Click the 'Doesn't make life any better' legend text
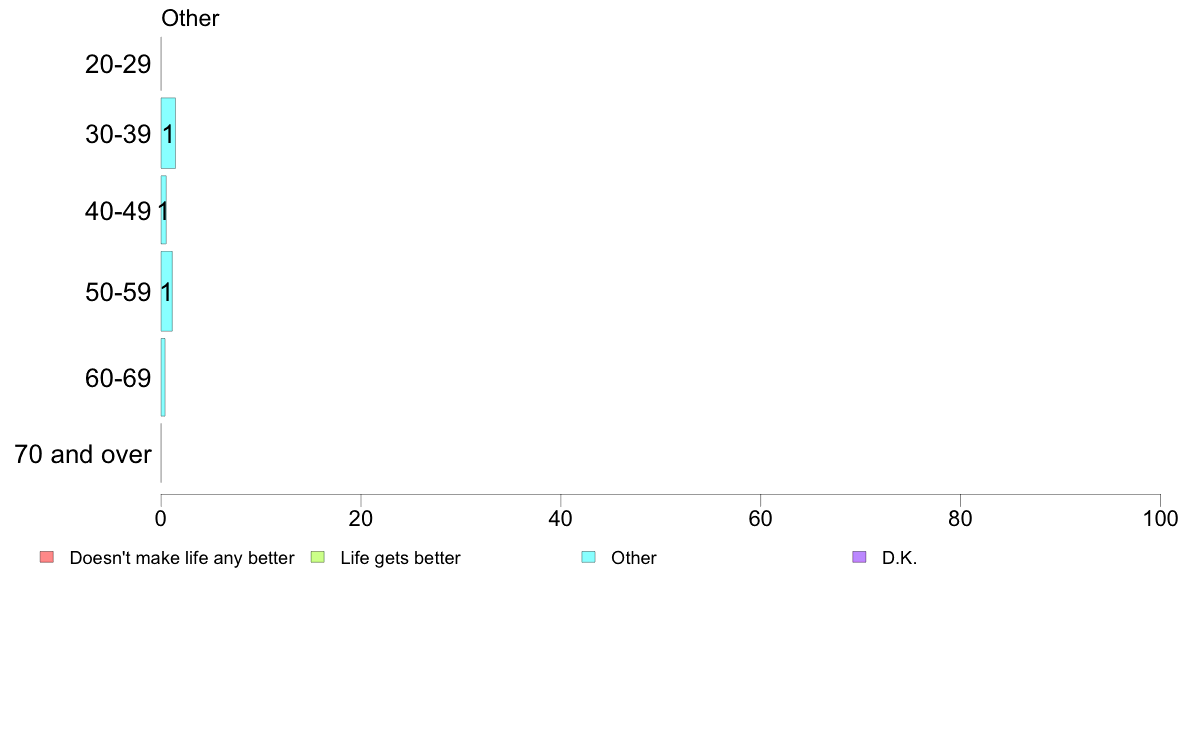Screen dimensions: 1188x736 click(182, 558)
